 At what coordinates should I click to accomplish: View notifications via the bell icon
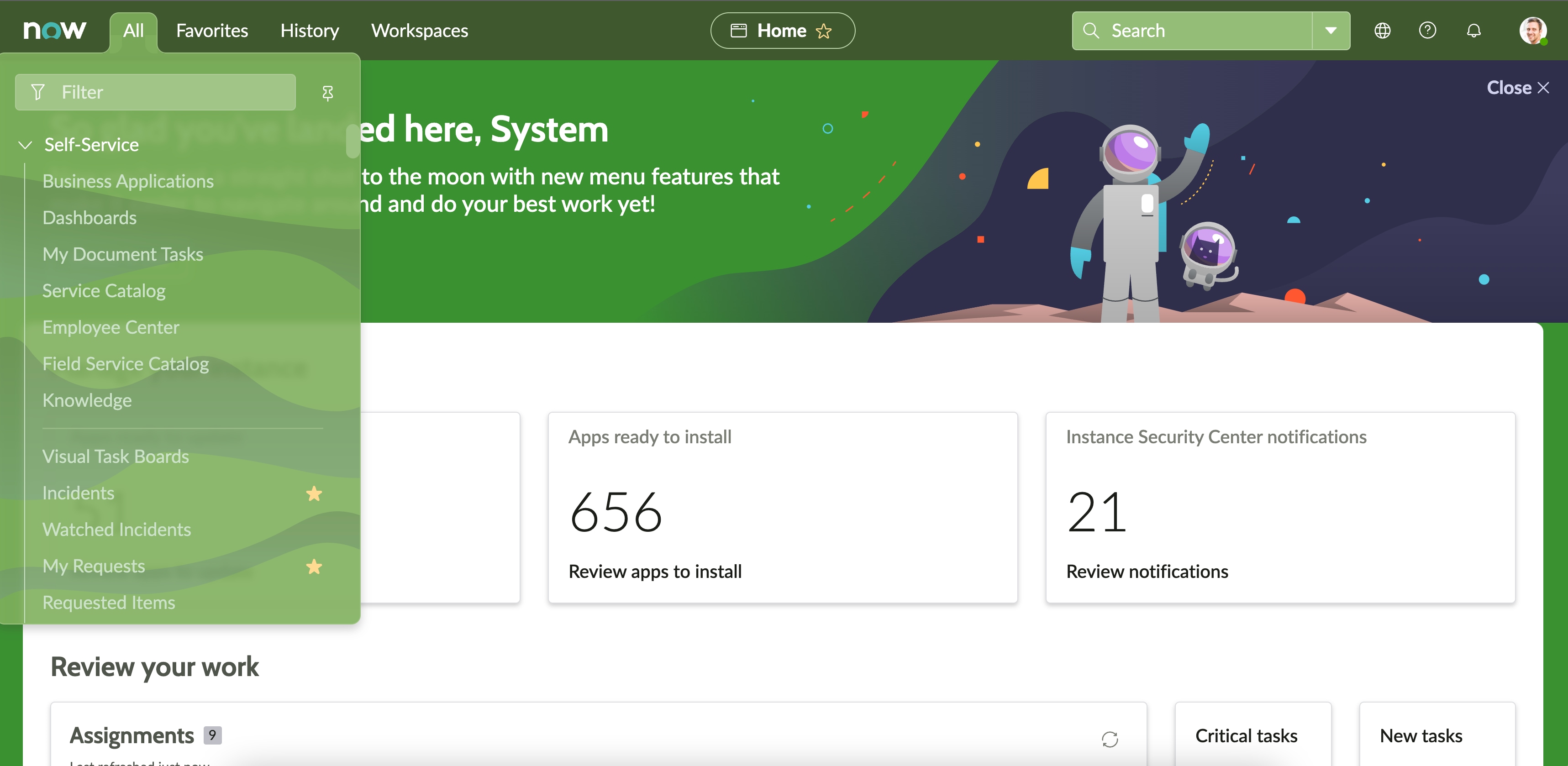coord(1473,31)
